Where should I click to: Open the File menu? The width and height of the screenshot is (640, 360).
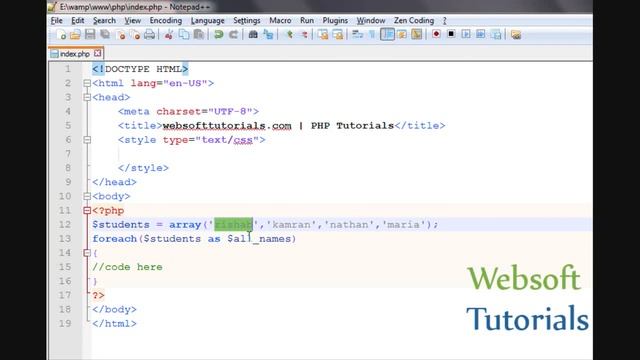(x=57, y=20)
